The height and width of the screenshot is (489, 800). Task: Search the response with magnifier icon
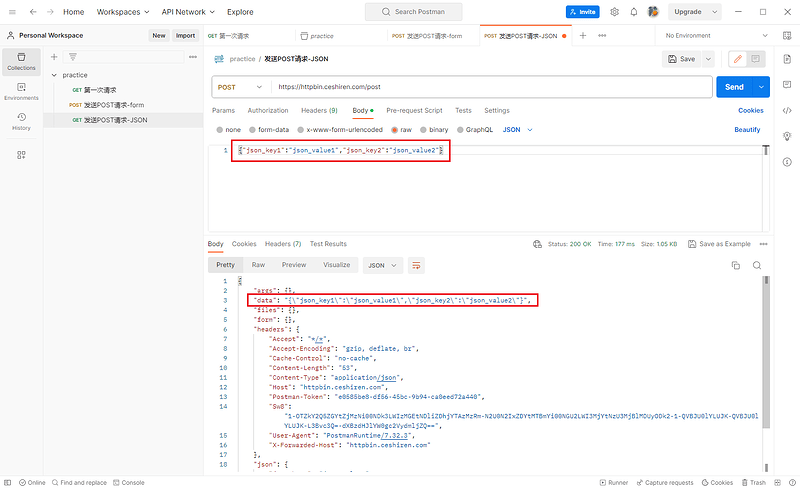[x=757, y=265]
